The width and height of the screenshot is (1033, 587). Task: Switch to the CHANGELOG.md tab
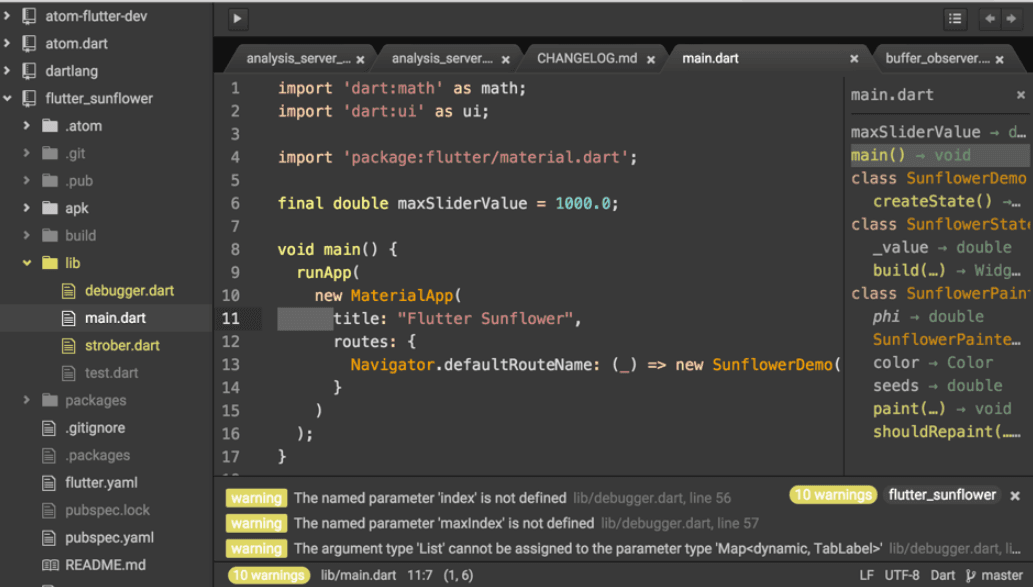587,59
